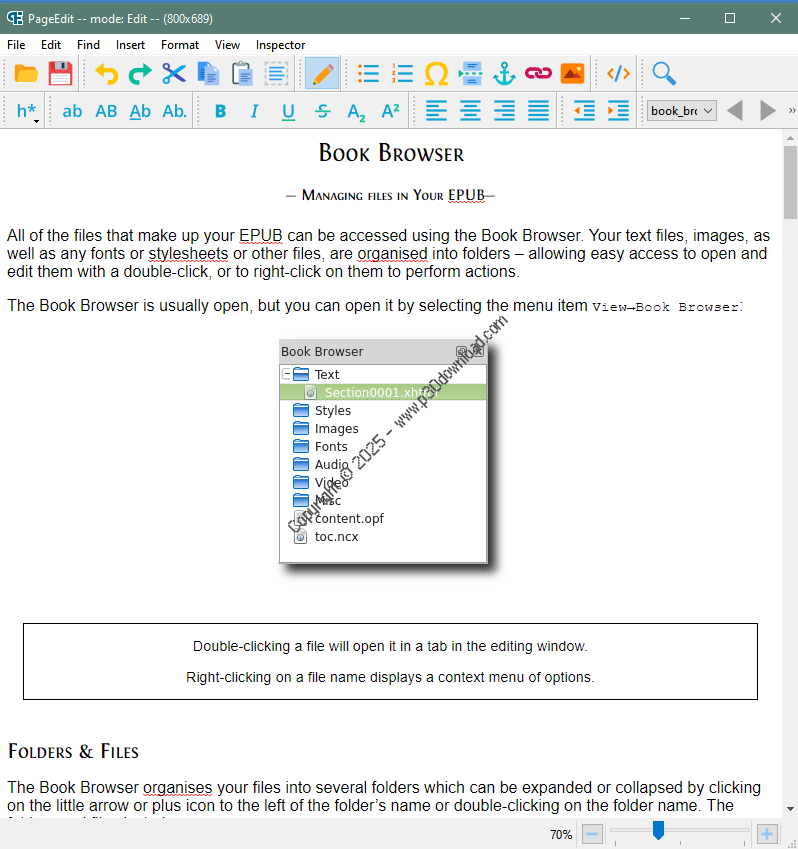Viewport: 798px width, 849px height.
Task: Open the heading style h* dropdown
Action: [x=28, y=111]
